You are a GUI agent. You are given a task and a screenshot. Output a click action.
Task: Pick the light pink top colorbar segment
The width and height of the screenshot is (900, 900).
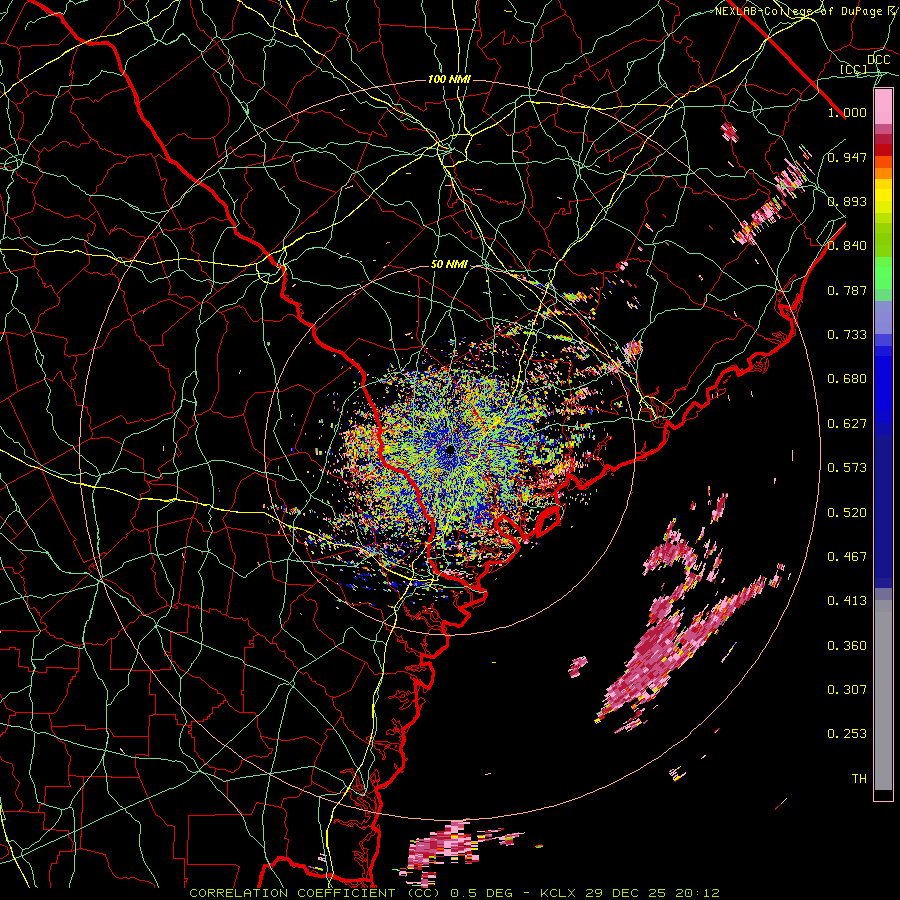883,106
